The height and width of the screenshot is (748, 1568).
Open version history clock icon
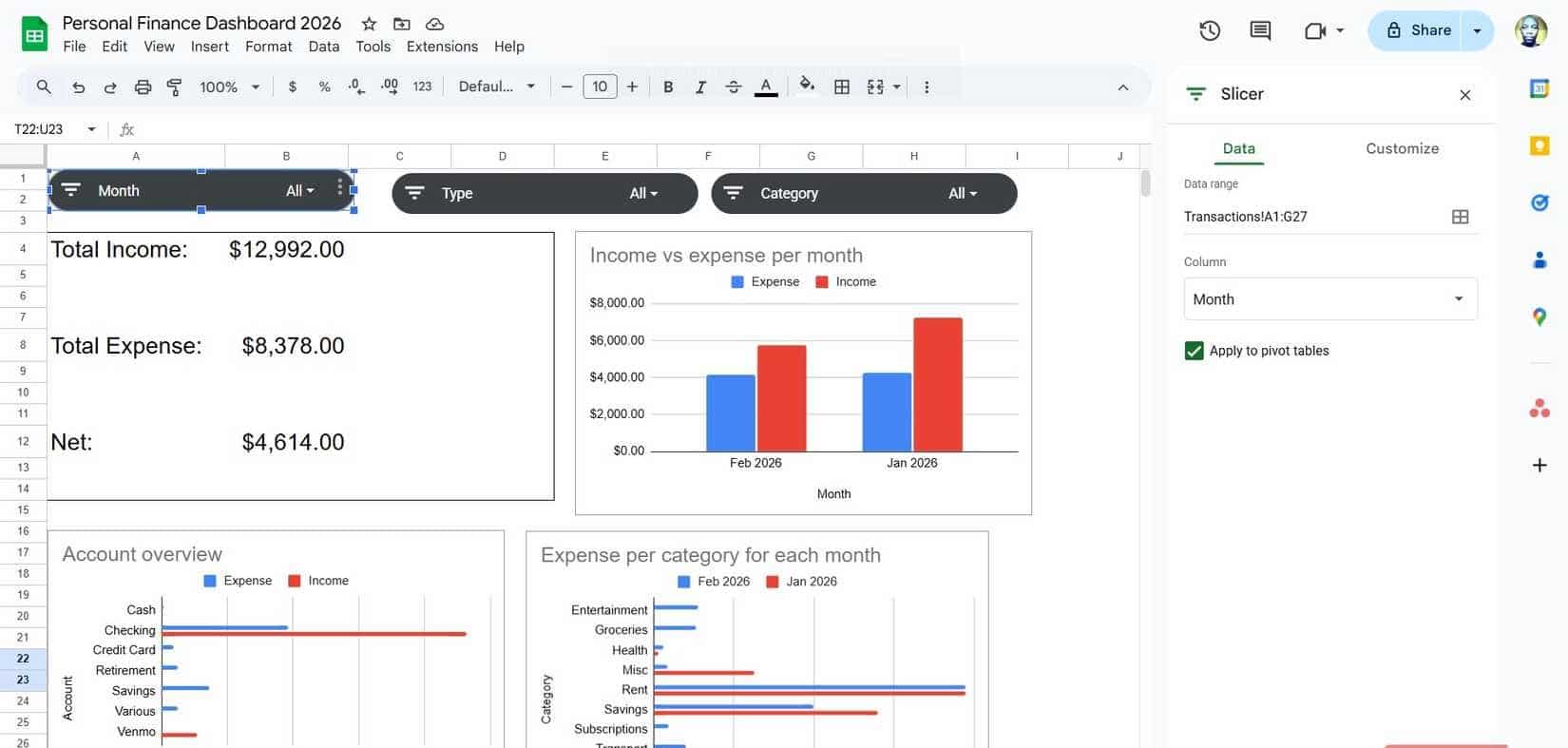point(1210,30)
